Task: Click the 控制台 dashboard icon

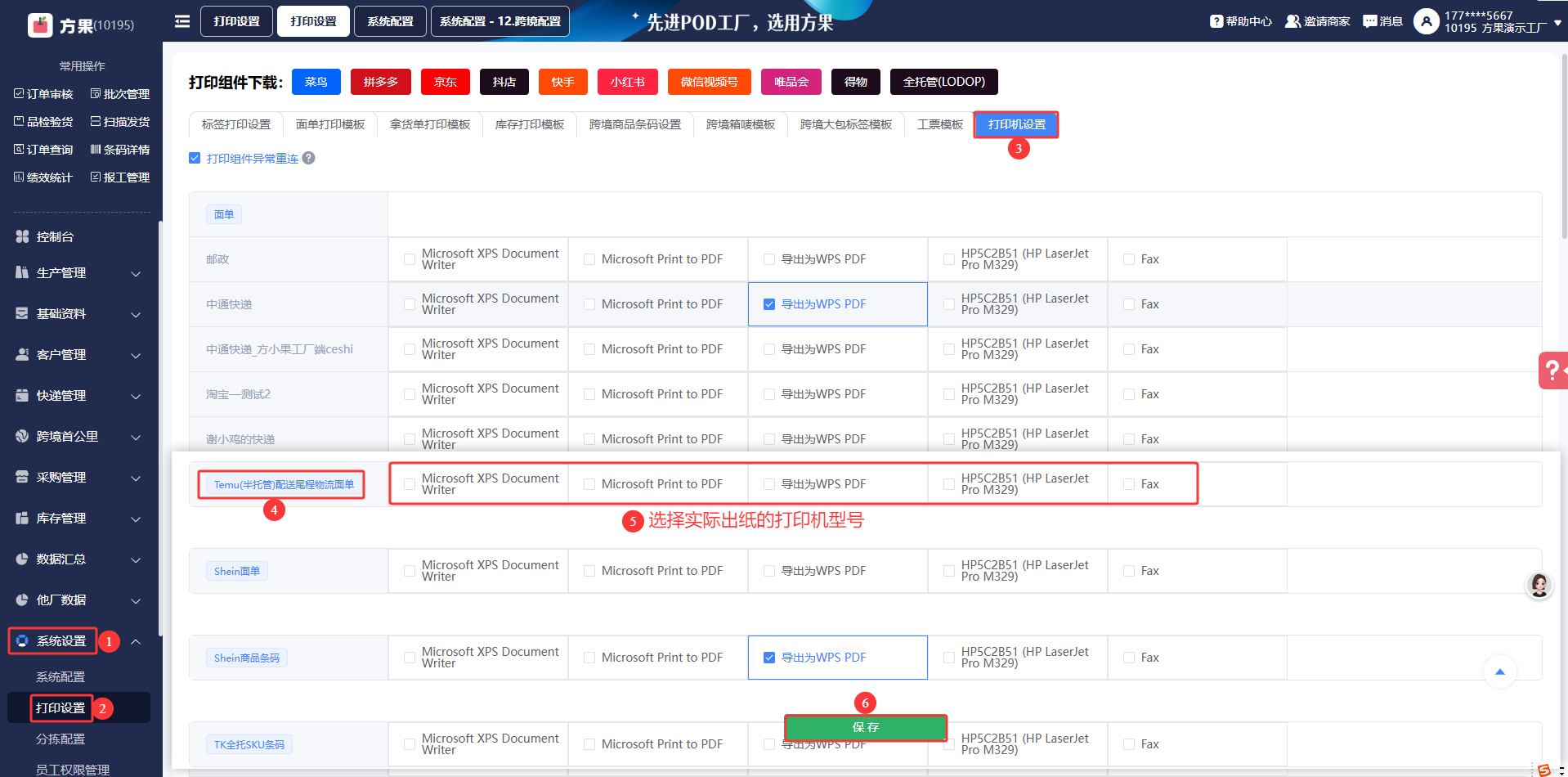Action: pos(22,236)
